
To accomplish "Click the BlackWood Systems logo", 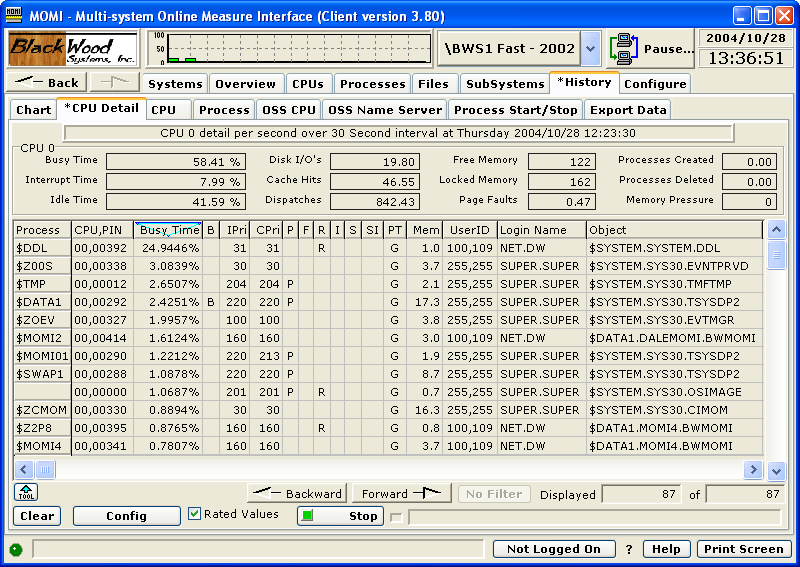I will (x=73, y=48).
